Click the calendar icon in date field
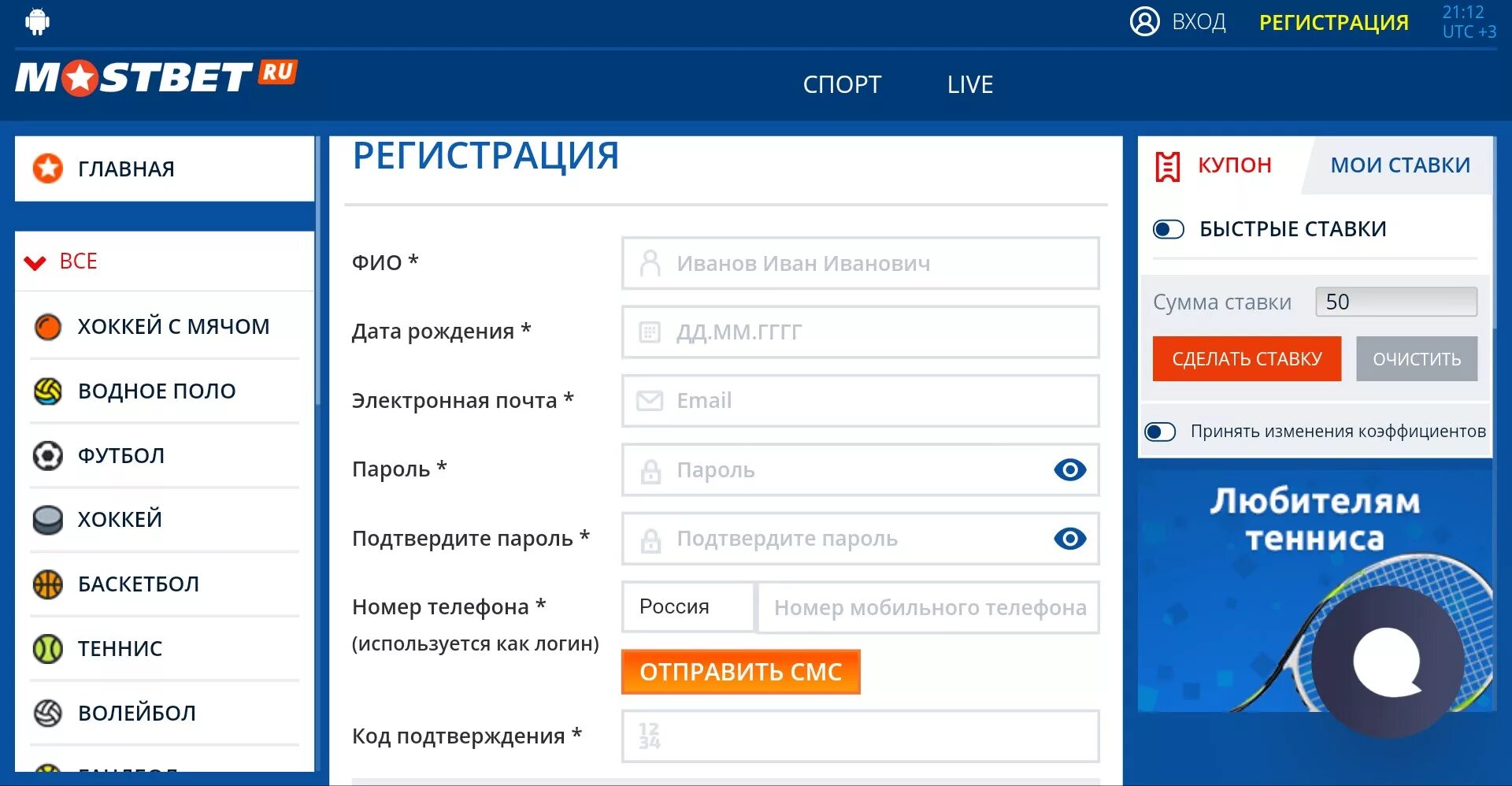 pos(650,332)
